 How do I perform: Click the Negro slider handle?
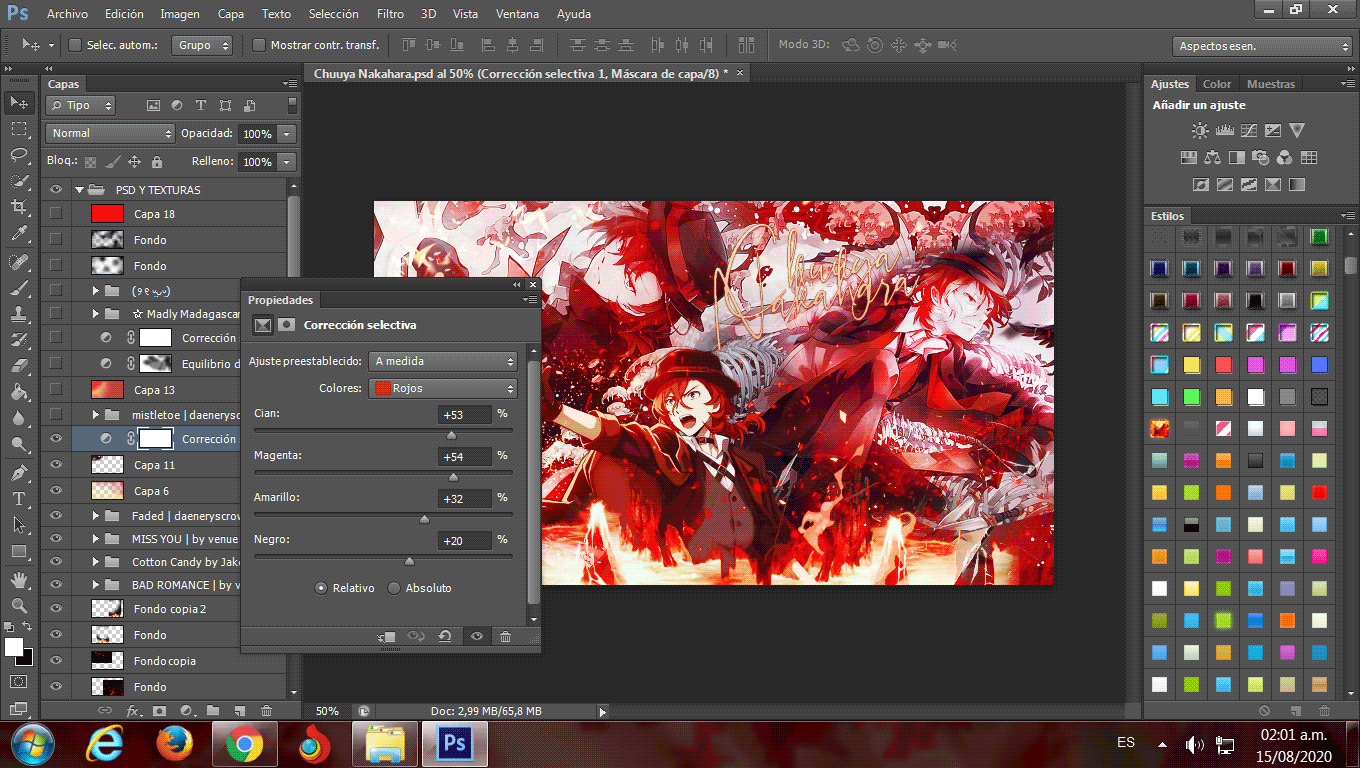pyautogui.click(x=409, y=561)
